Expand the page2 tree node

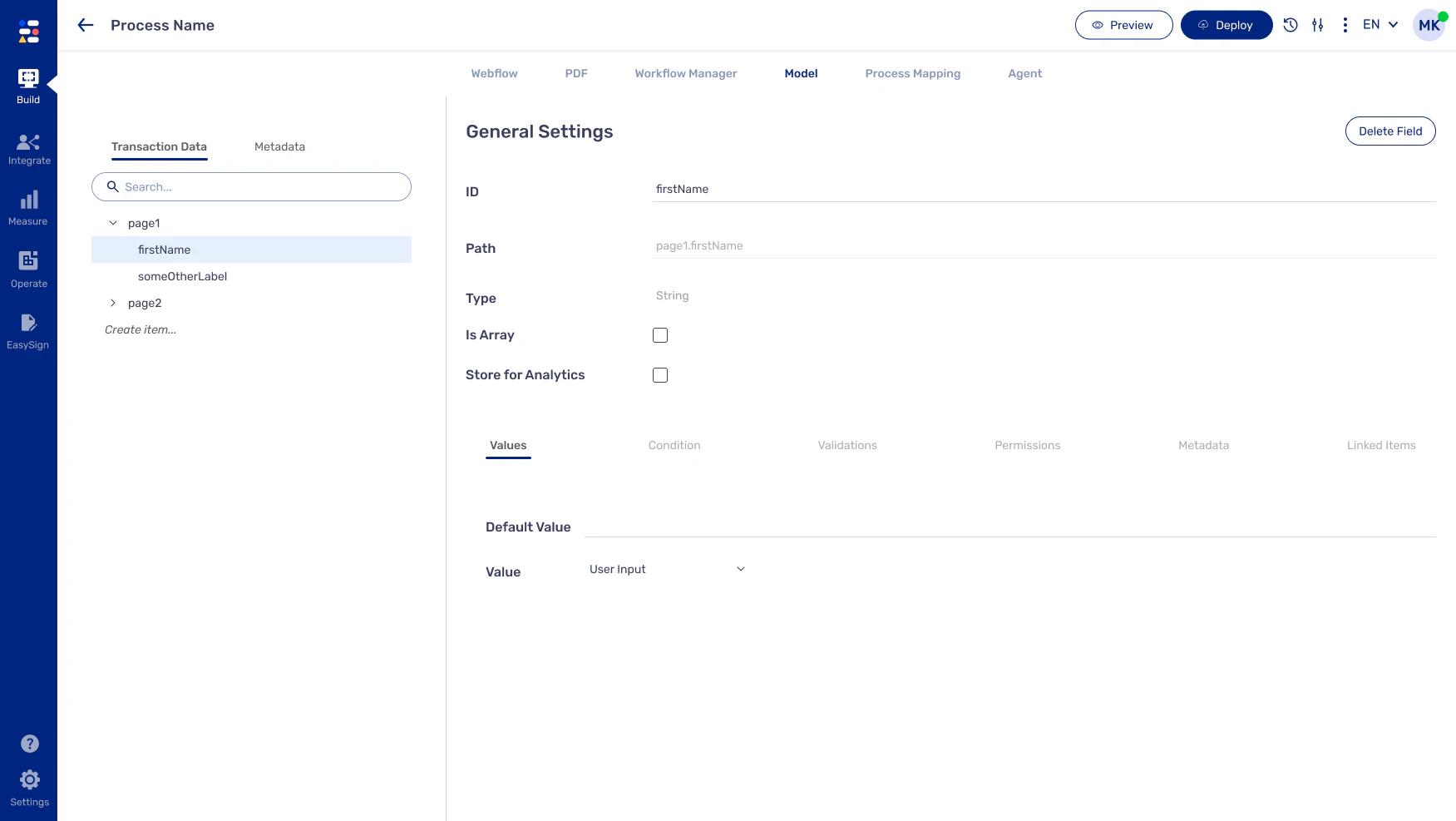(114, 303)
